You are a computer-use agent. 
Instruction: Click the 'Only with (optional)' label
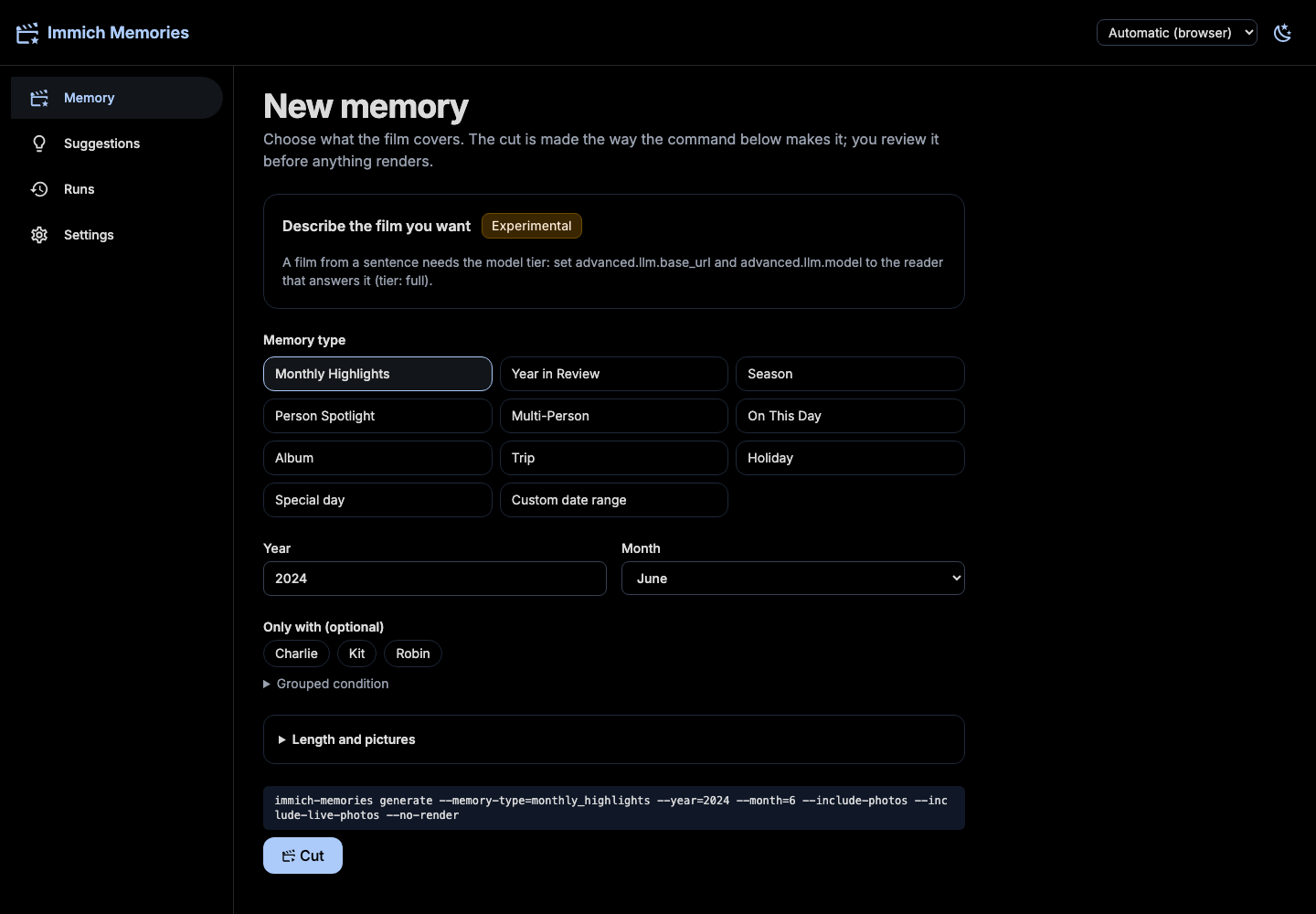324,627
